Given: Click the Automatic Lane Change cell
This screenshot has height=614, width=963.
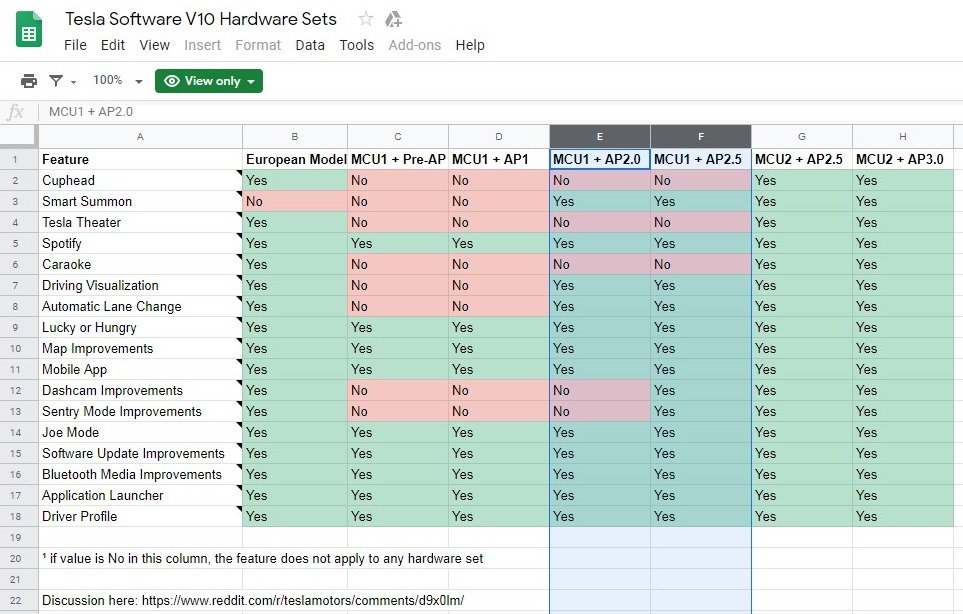Looking at the screenshot, I should tap(140, 306).
